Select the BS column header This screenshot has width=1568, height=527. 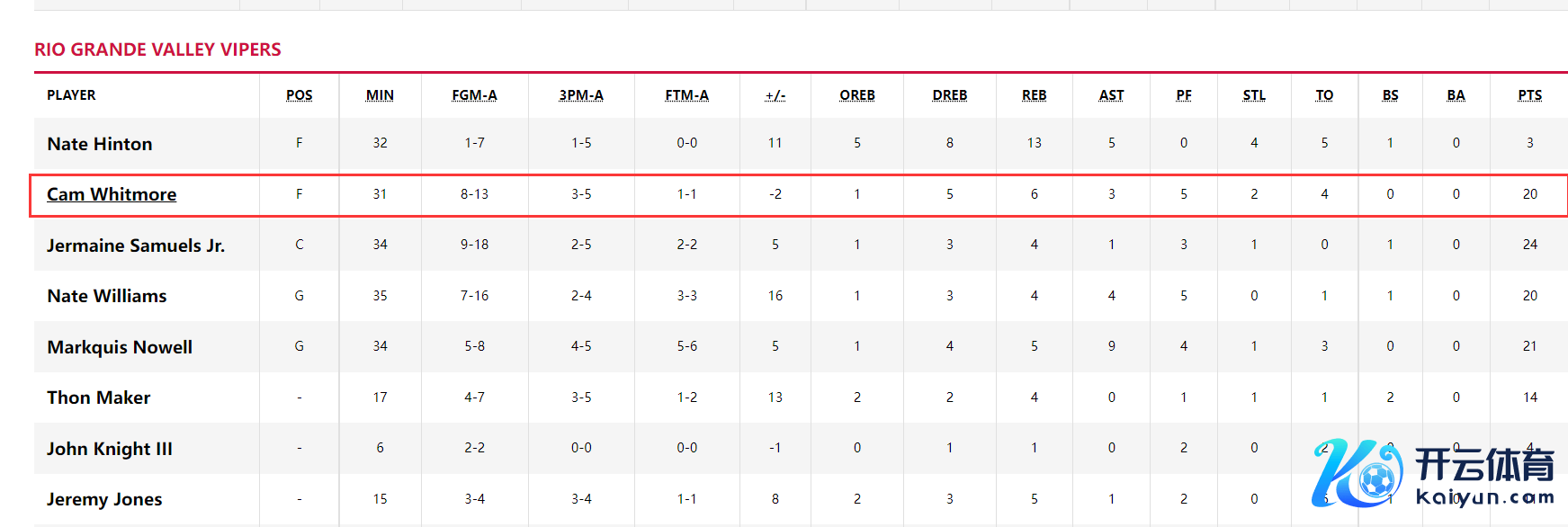pos(1390,95)
